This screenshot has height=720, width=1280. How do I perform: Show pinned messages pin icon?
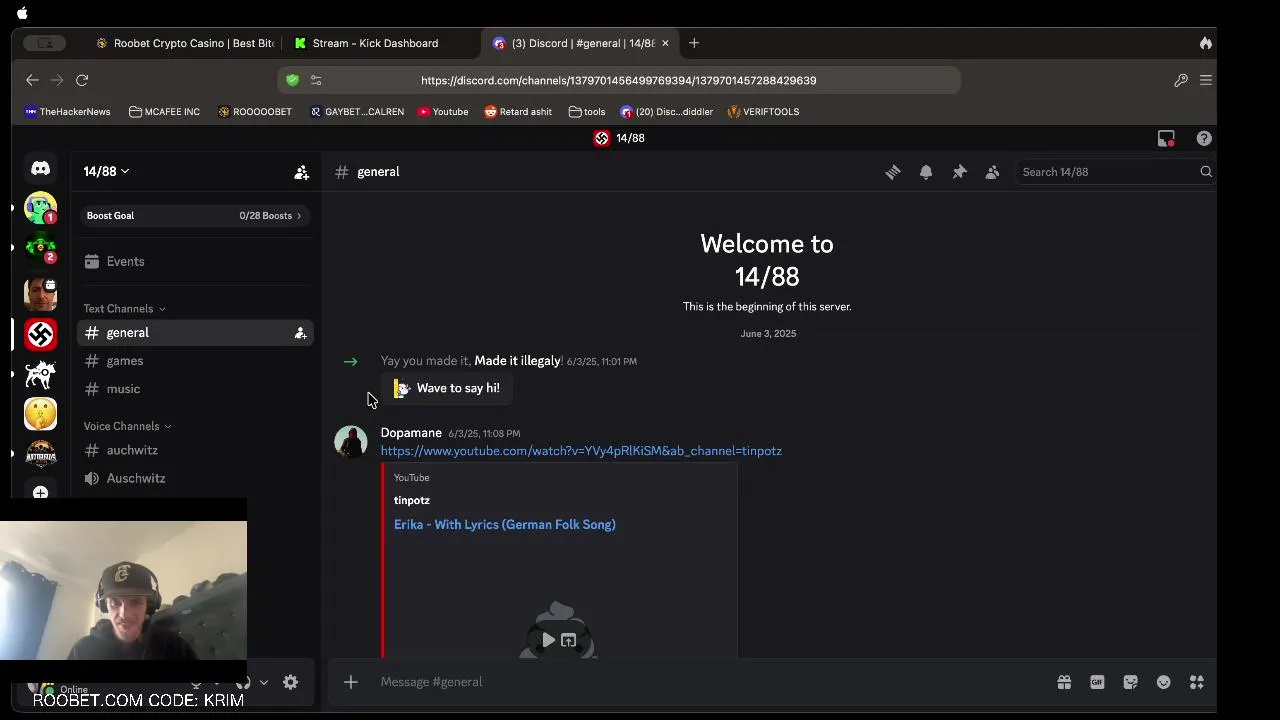959,172
